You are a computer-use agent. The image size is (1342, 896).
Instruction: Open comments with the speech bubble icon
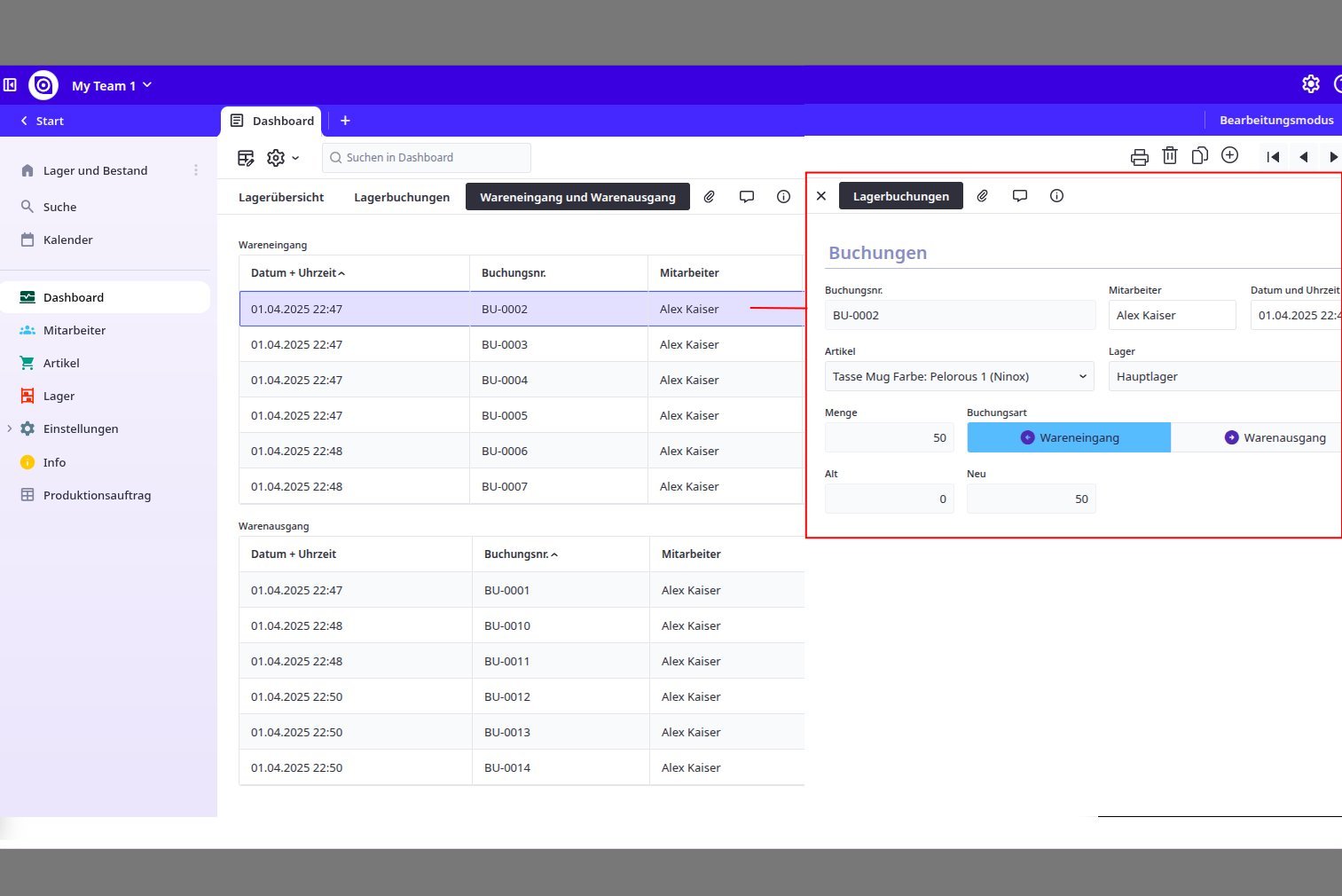coord(1019,195)
